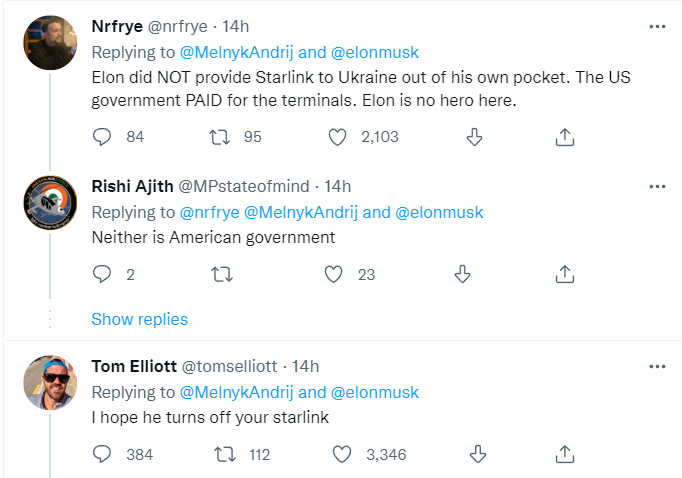
Task: Open Tom Elliott's profile picture
Action: pyautogui.click(x=51, y=382)
